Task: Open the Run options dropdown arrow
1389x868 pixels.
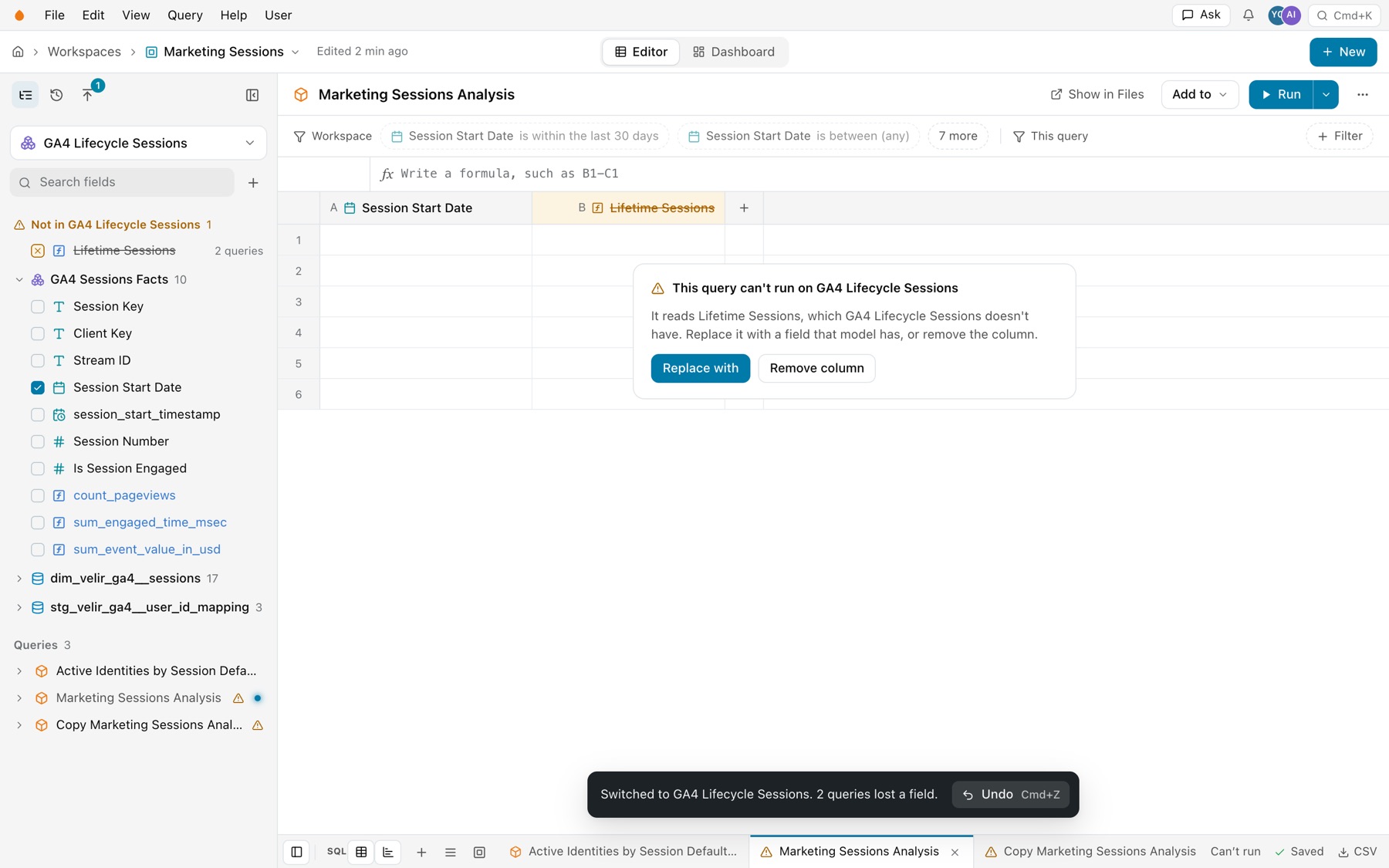Action: click(x=1326, y=94)
